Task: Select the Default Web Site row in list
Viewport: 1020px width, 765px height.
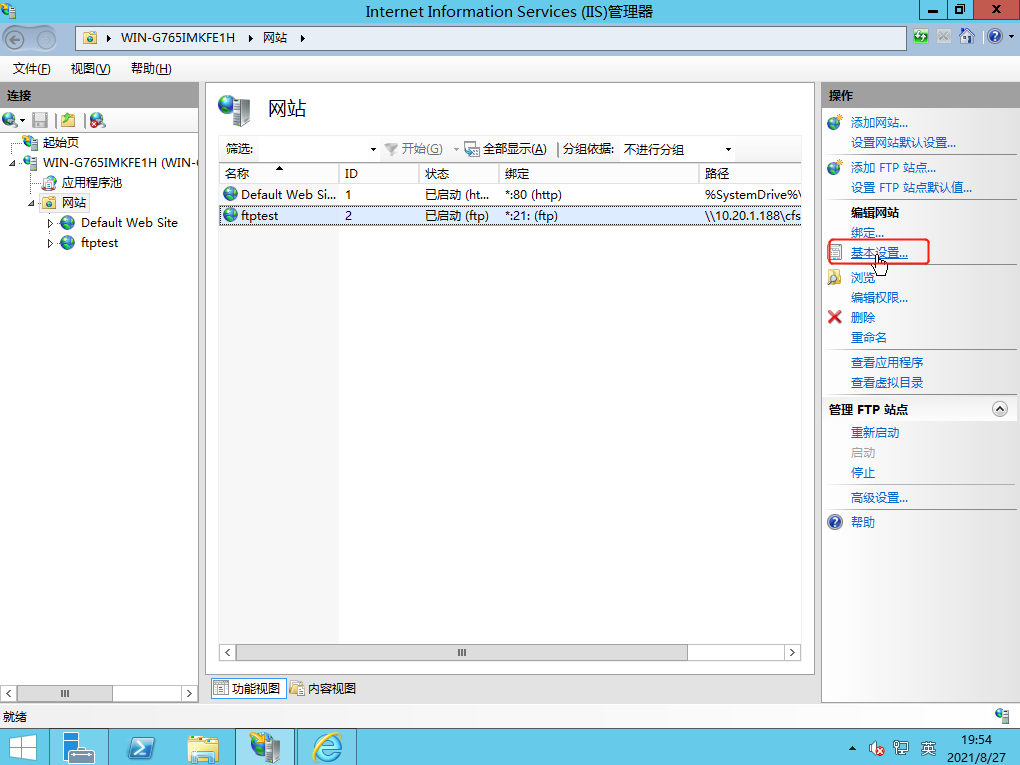Action: [510, 195]
